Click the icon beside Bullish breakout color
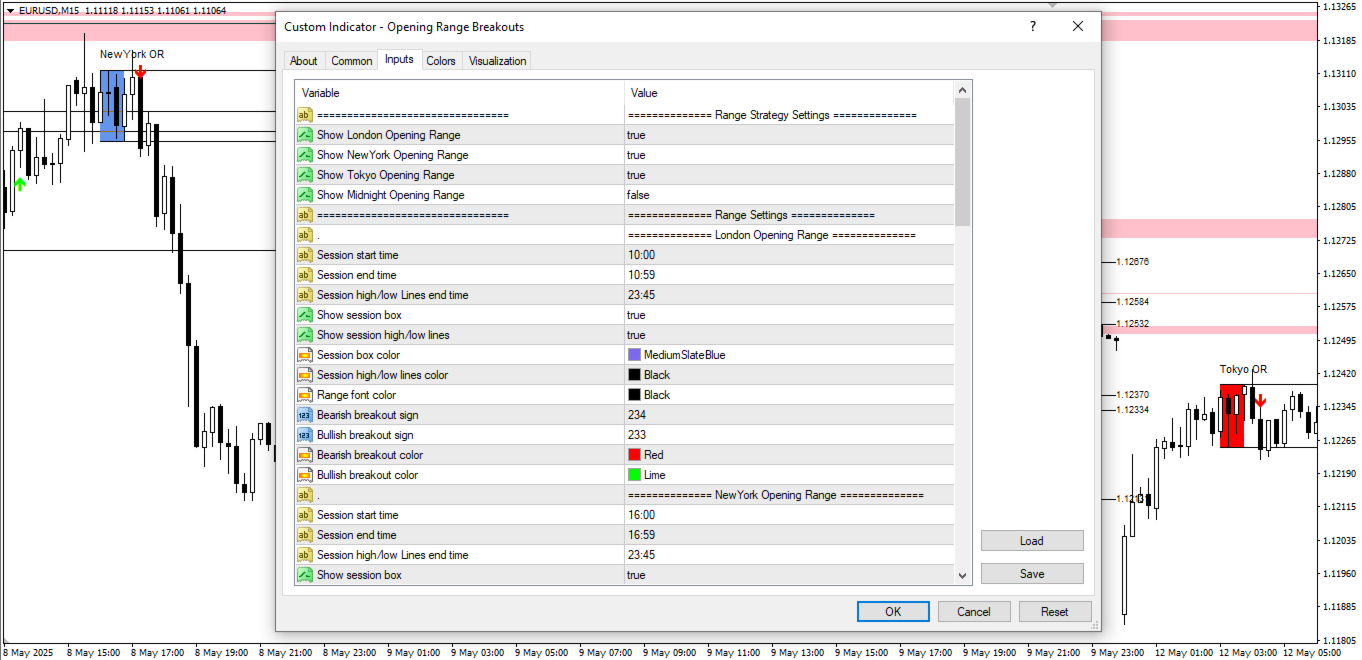This screenshot has width=1362, height=660. [305, 475]
